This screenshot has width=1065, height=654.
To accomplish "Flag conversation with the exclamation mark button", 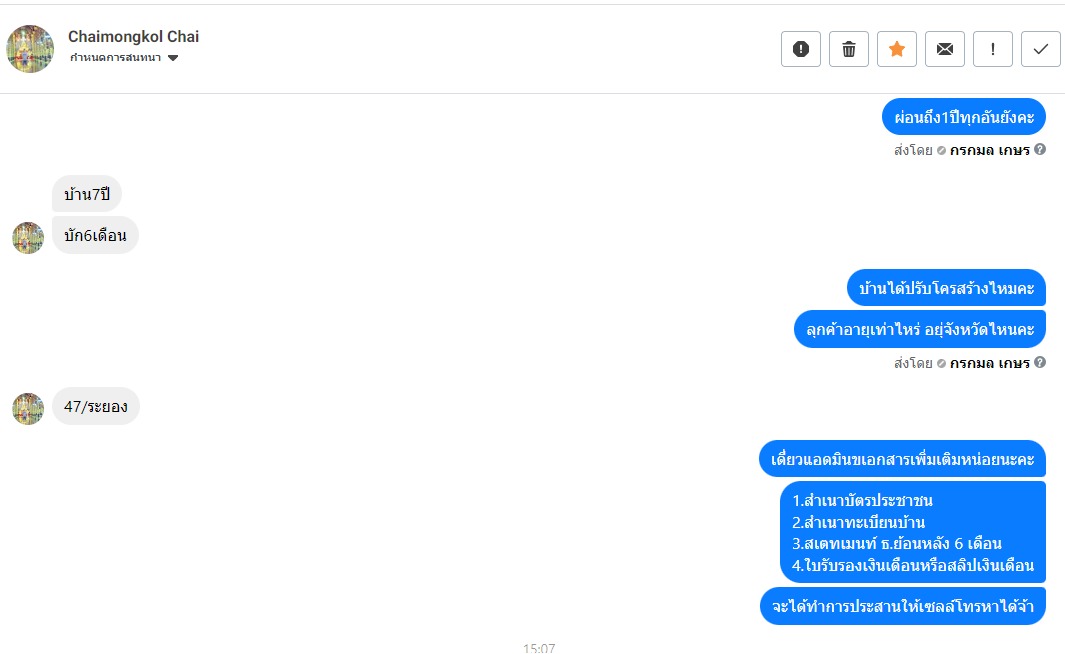I will pyautogui.click(x=993, y=49).
